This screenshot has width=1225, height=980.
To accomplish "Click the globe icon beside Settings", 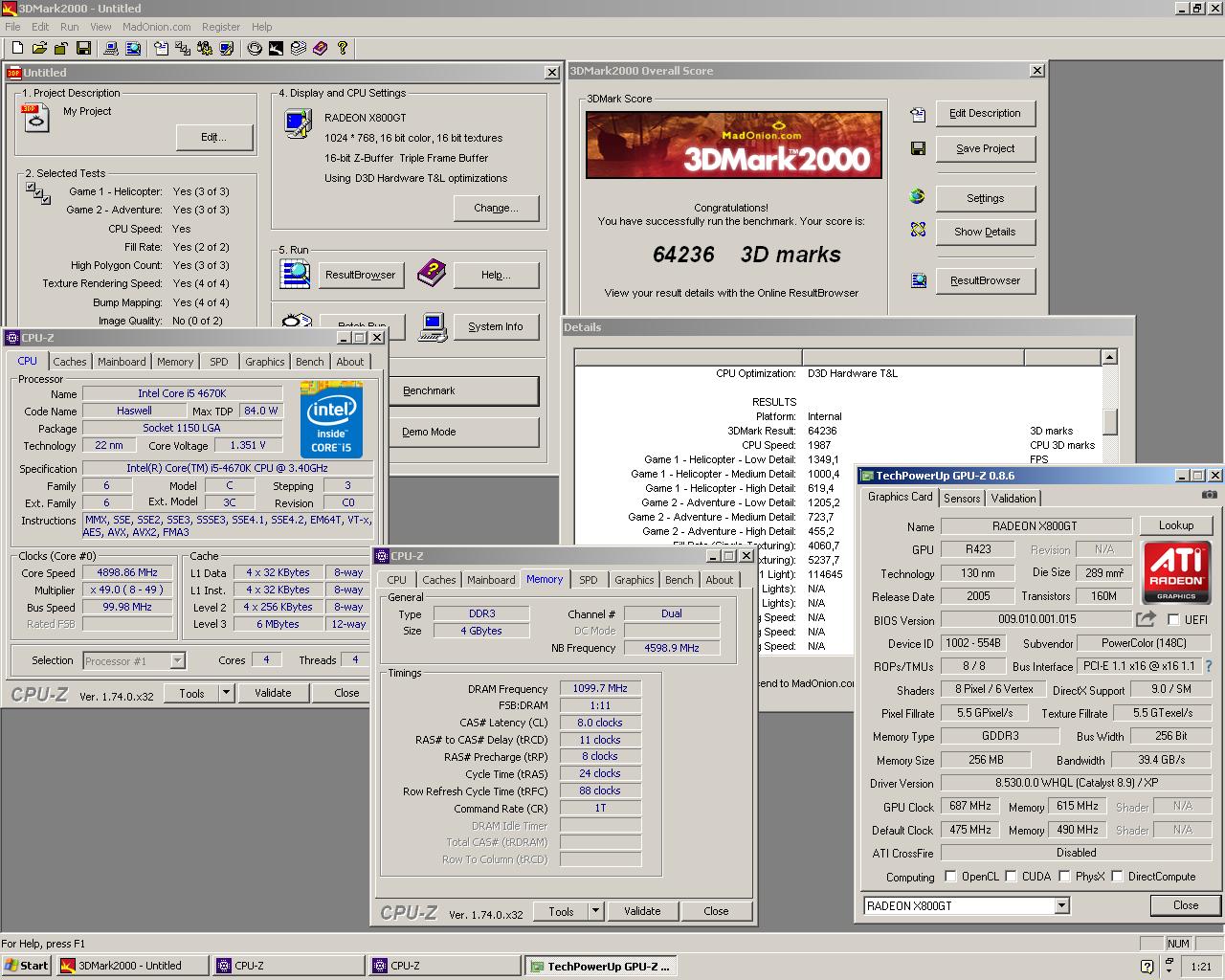I will (917, 196).
